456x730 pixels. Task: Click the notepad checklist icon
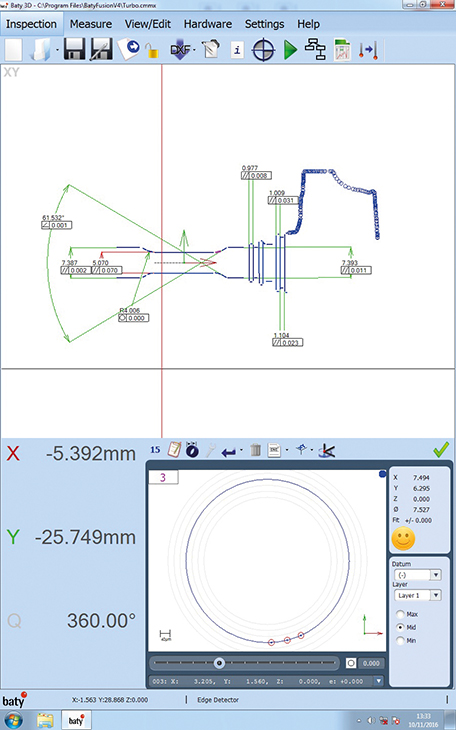point(174,450)
